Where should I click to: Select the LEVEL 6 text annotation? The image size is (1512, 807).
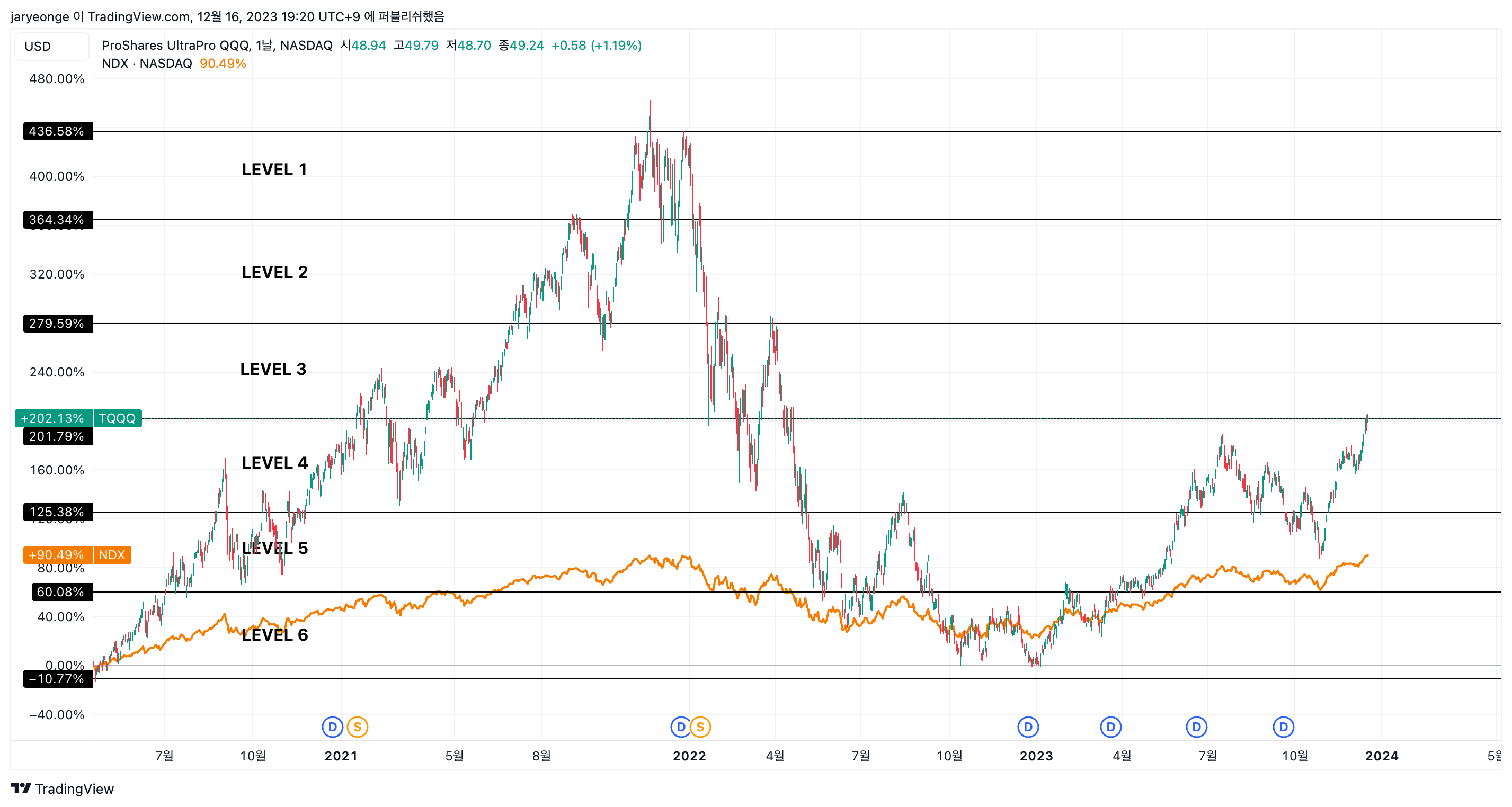pos(275,635)
